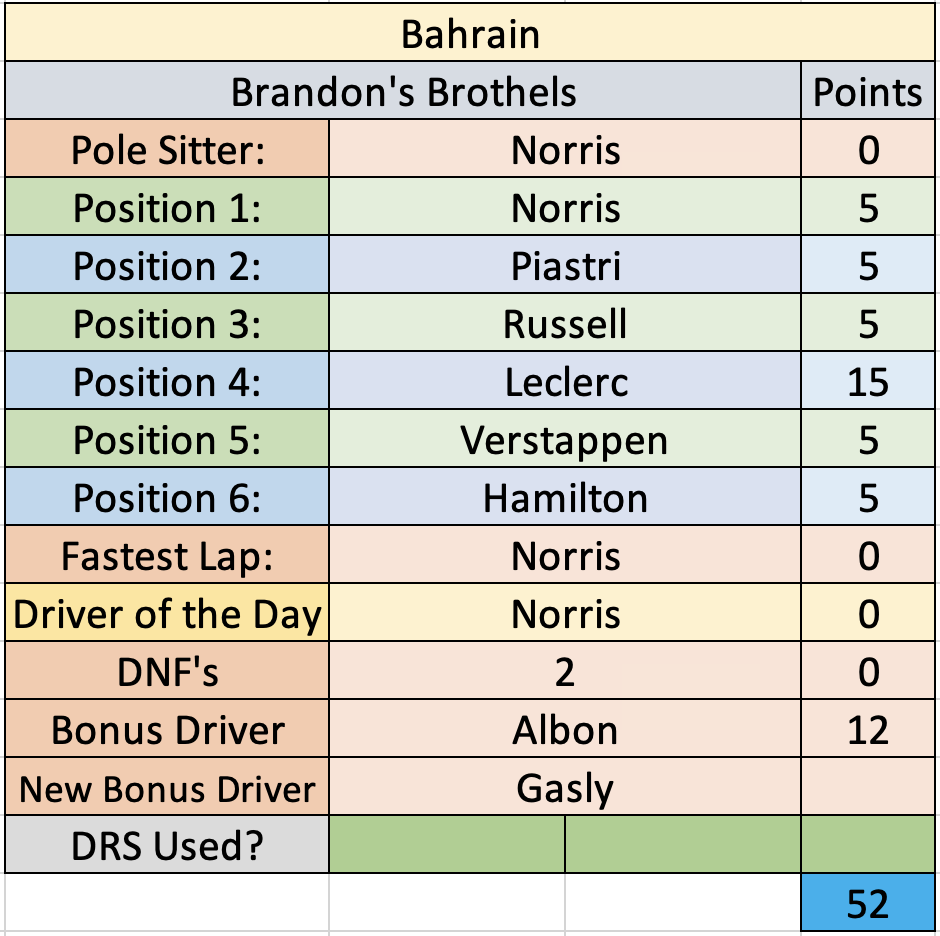
Task: Select the DRS Used? label cell
Action: (x=167, y=845)
